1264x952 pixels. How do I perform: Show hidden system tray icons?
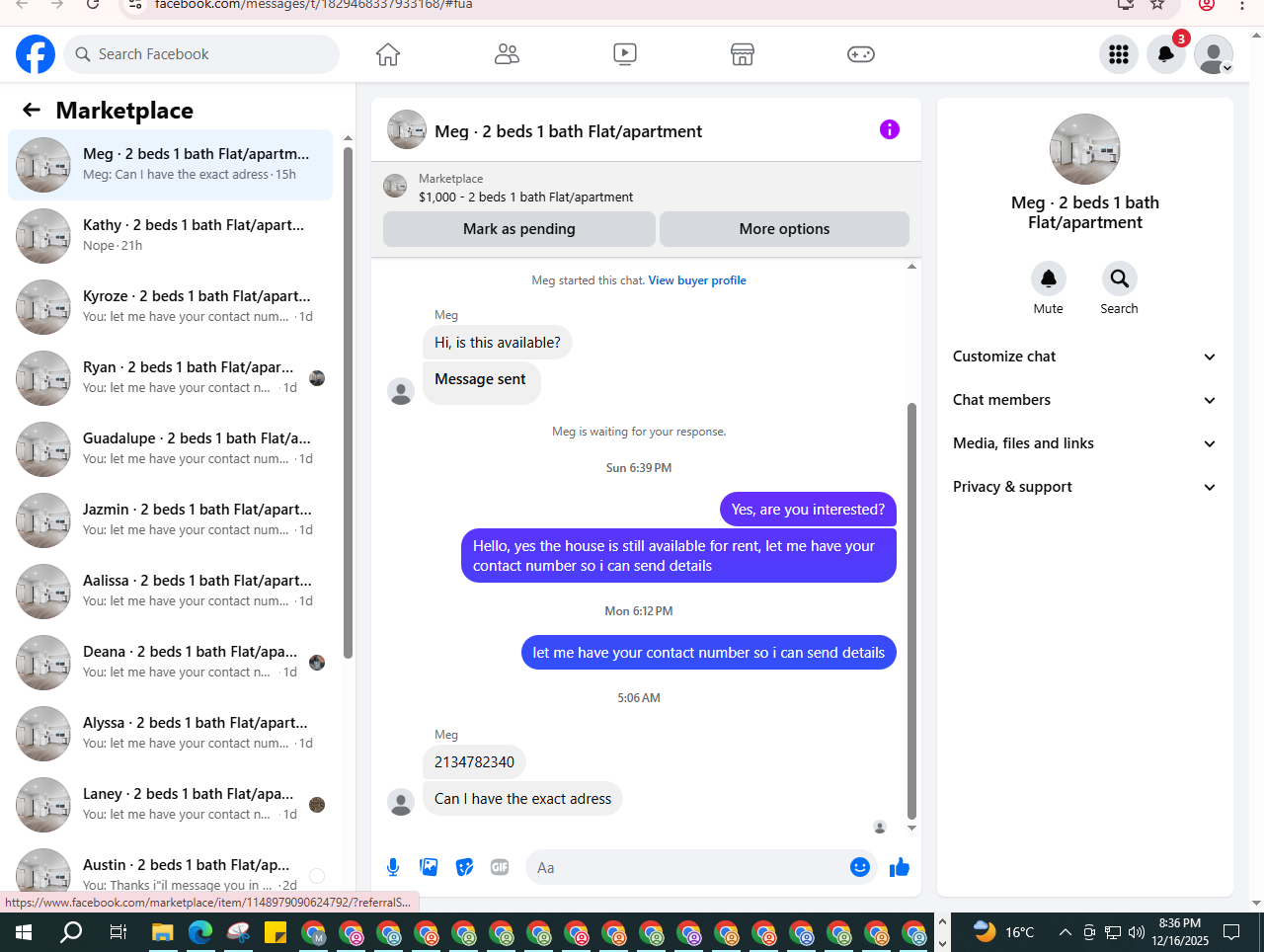point(1065,932)
